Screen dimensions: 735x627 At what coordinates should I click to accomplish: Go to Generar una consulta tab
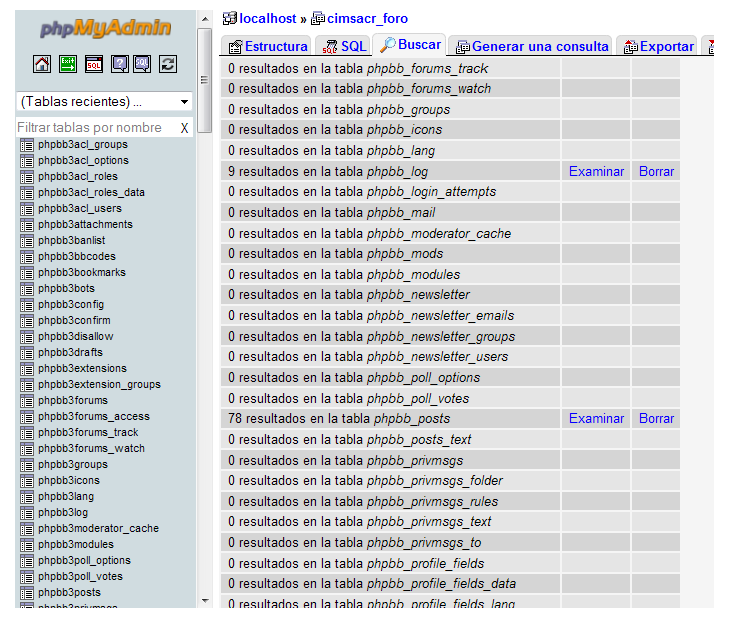(x=531, y=46)
